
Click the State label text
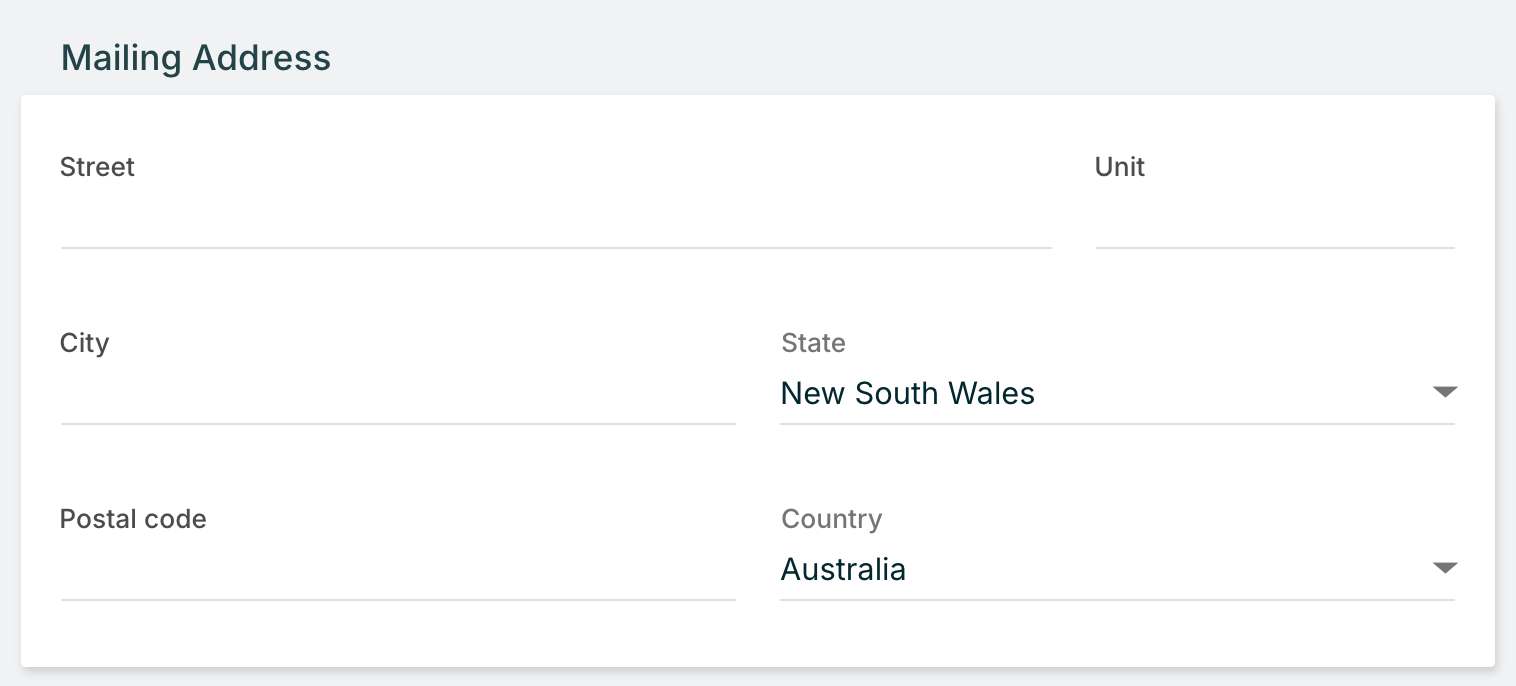(x=813, y=343)
